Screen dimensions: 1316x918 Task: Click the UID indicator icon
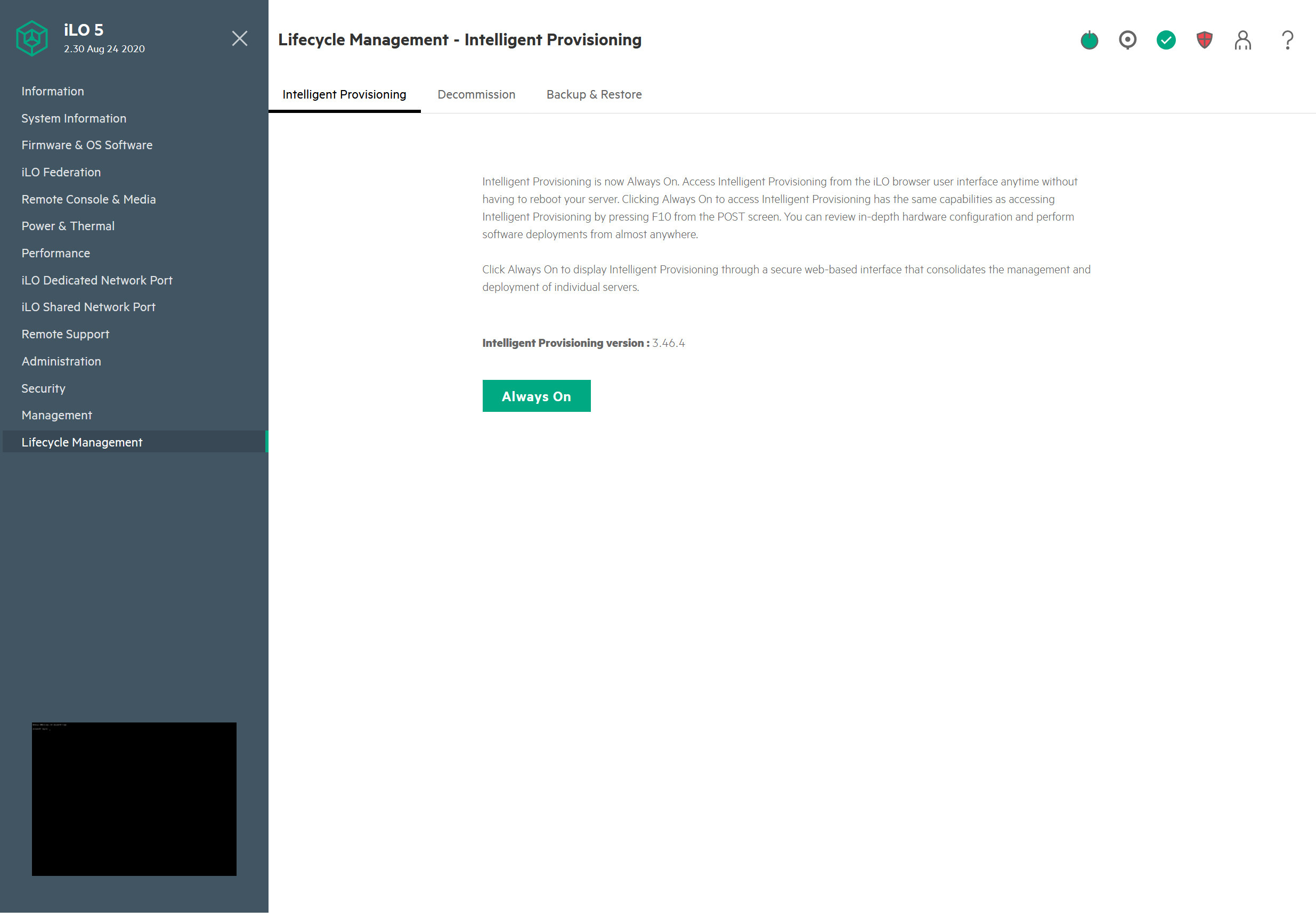pos(1127,40)
